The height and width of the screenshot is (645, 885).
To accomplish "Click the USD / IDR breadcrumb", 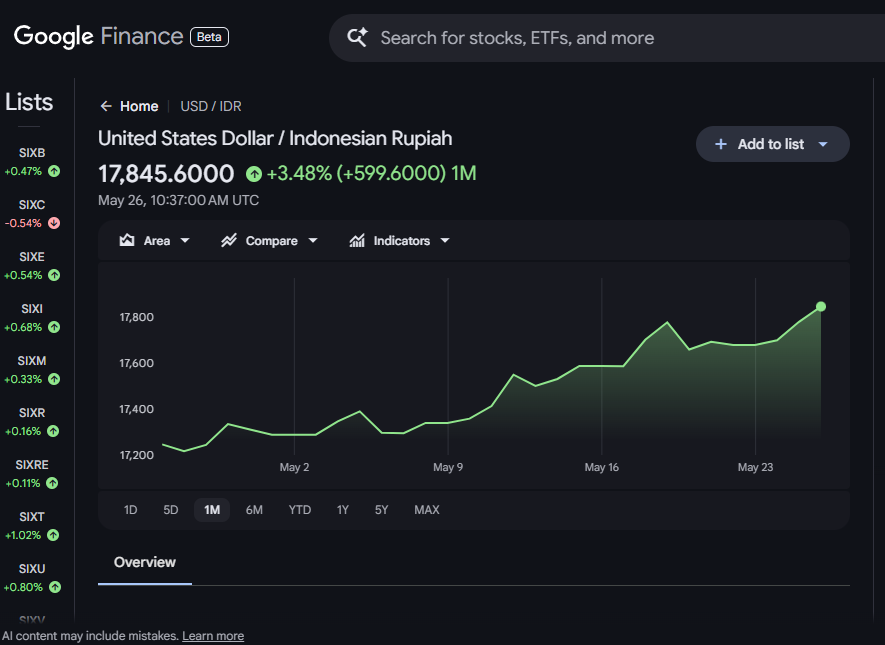I will pos(211,106).
